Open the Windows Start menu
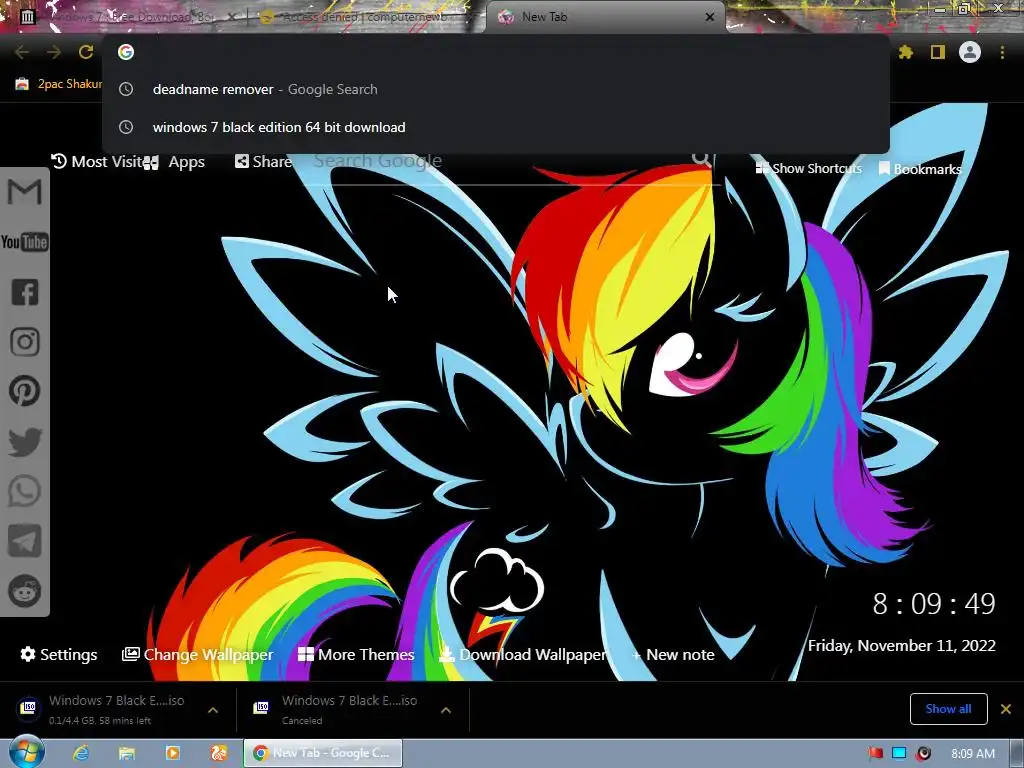The height and width of the screenshot is (768, 1024). [26, 751]
